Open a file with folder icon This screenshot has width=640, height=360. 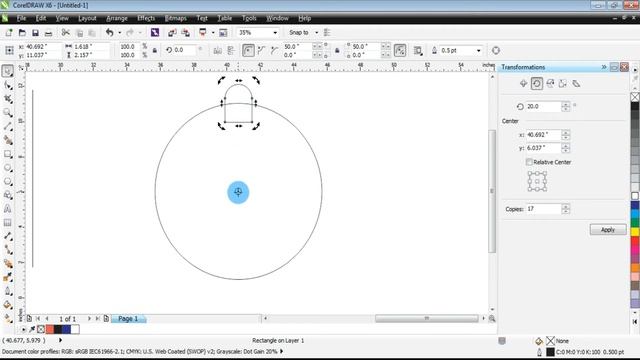pos(22,33)
